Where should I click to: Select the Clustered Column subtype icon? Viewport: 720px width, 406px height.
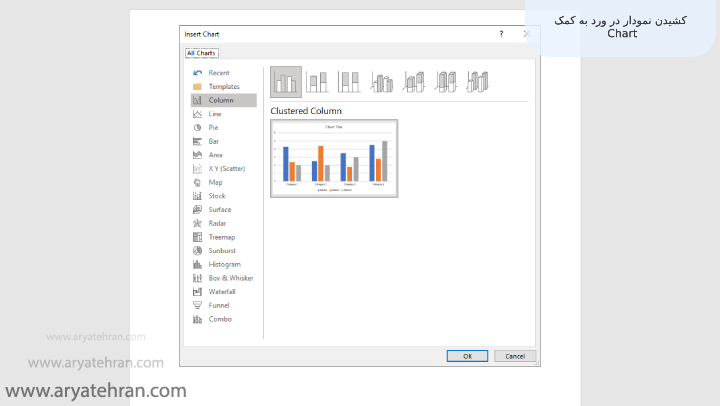pyautogui.click(x=286, y=82)
